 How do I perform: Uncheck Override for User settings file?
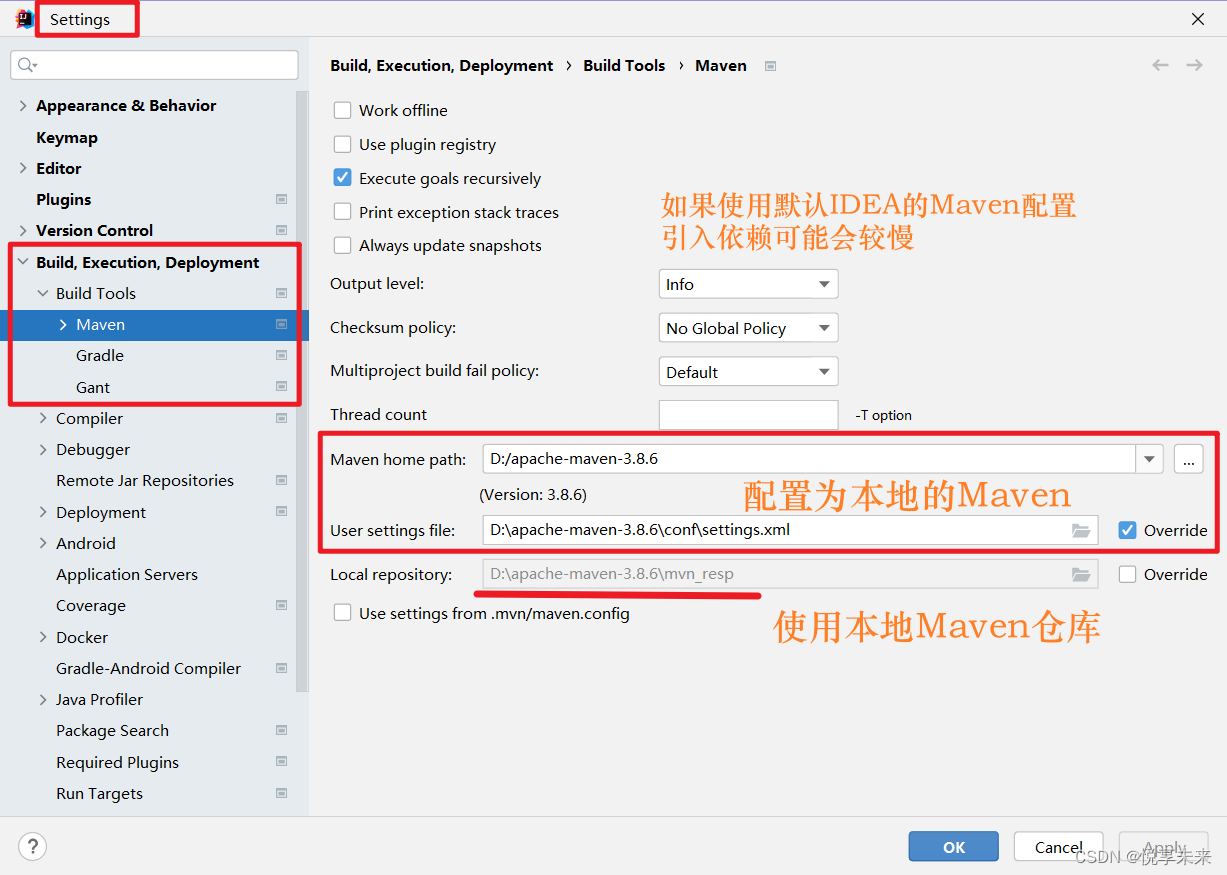1128,530
